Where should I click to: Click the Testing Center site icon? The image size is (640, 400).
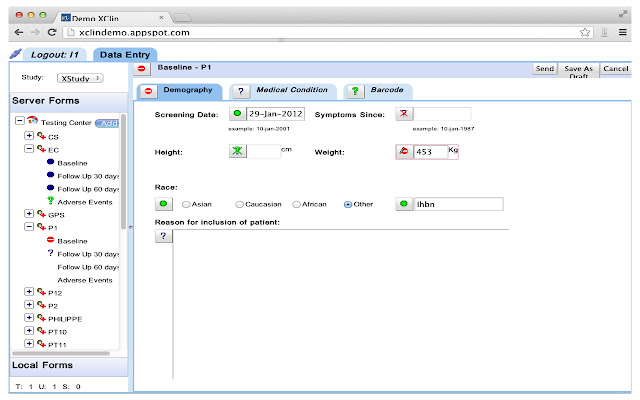tap(32, 121)
